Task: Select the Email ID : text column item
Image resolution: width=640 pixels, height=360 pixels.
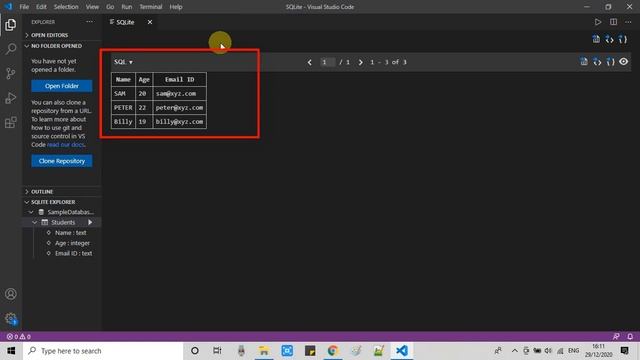Action: 73,253
